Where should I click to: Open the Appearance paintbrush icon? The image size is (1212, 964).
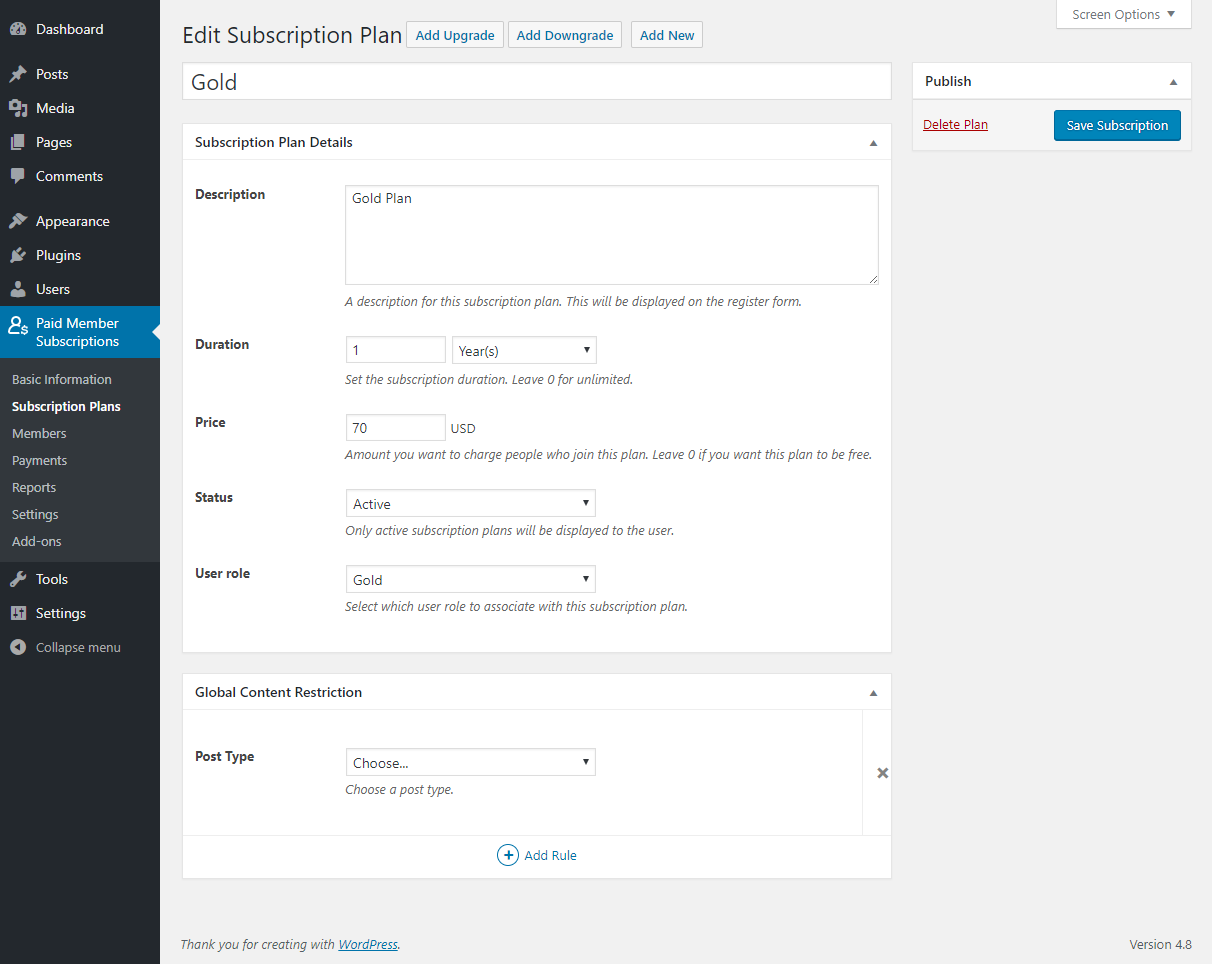[x=21, y=220]
